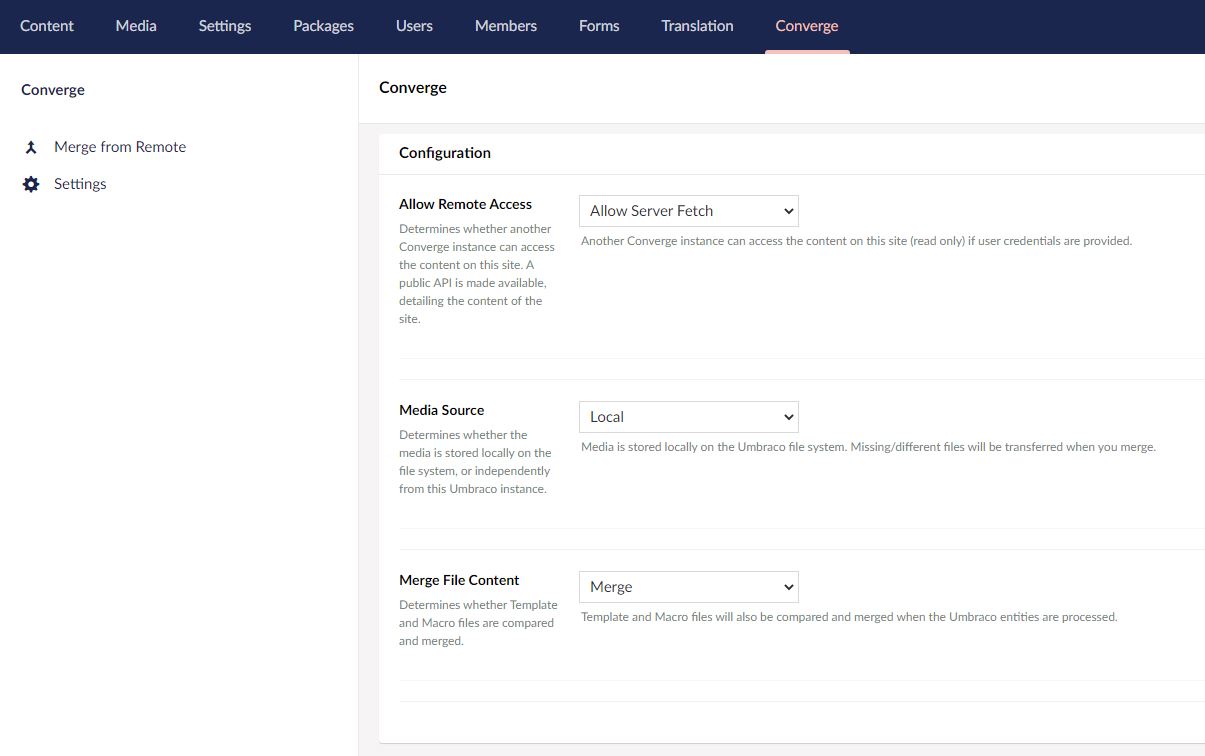Select the Converge top navigation tab

807,26
